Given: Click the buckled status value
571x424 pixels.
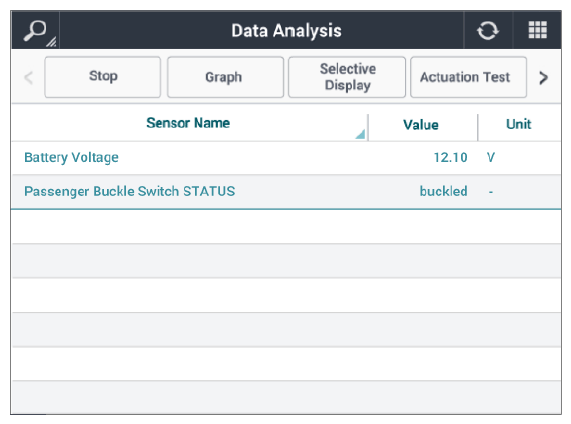Looking at the screenshot, I should click(x=443, y=191).
